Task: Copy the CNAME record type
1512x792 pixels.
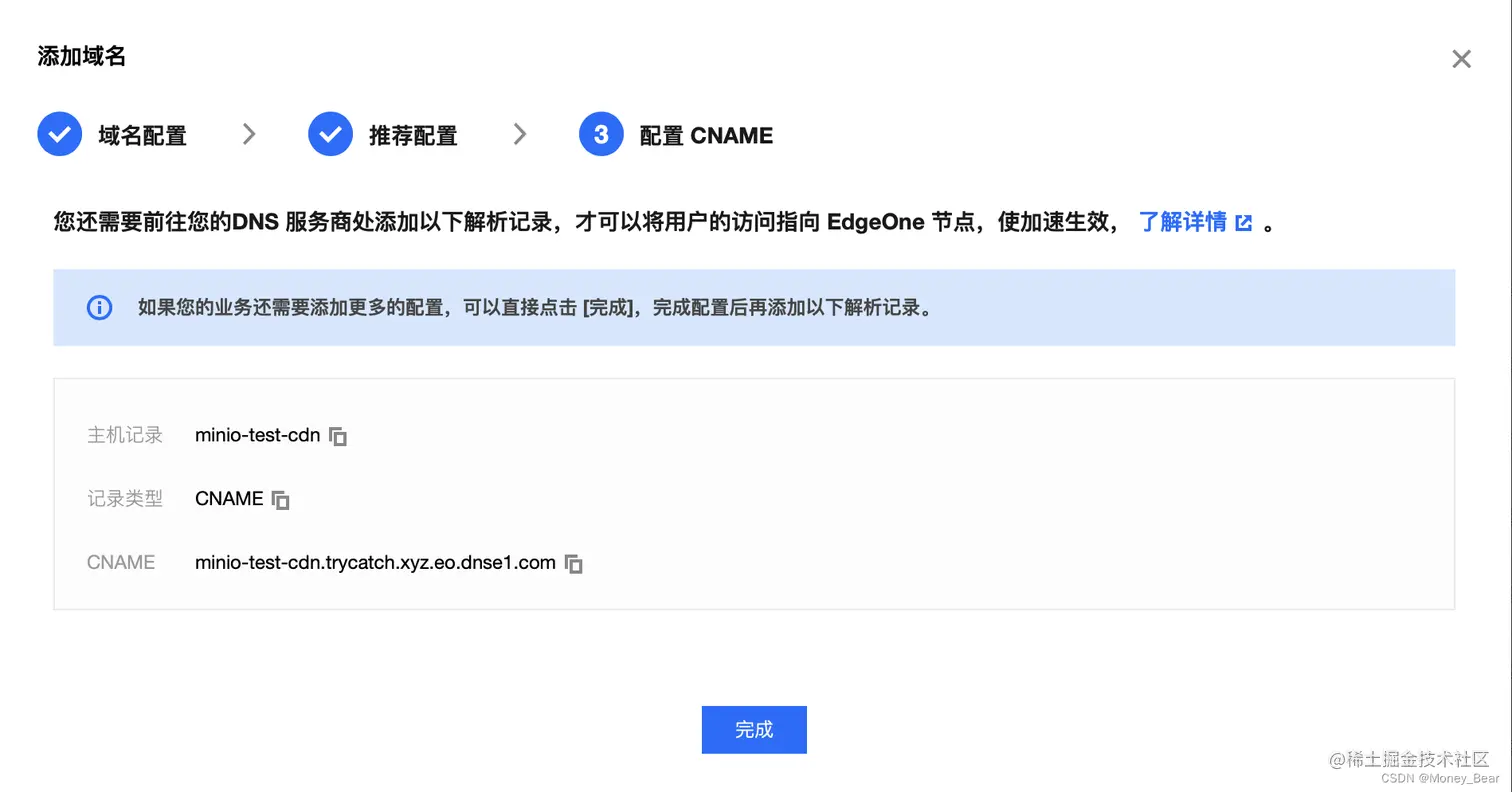Action: pyautogui.click(x=282, y=498)
